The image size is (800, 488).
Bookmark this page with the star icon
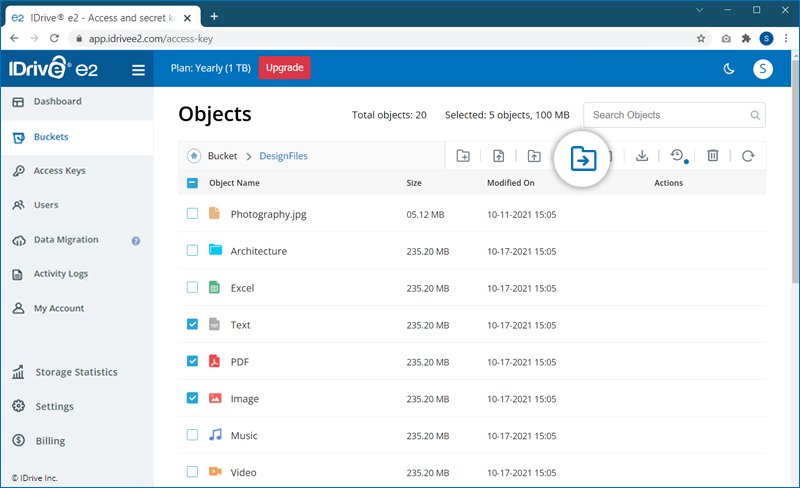[701, 38]
